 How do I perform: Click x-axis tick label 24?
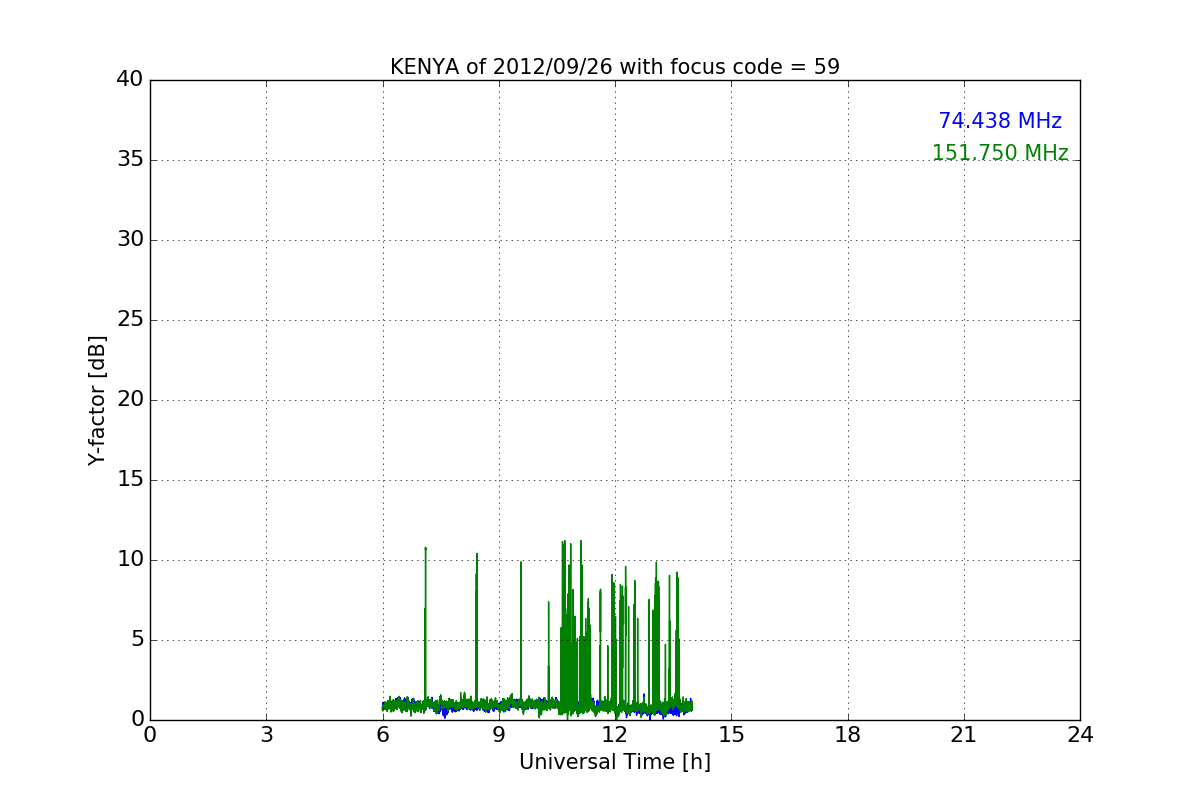pos(1080,735)
